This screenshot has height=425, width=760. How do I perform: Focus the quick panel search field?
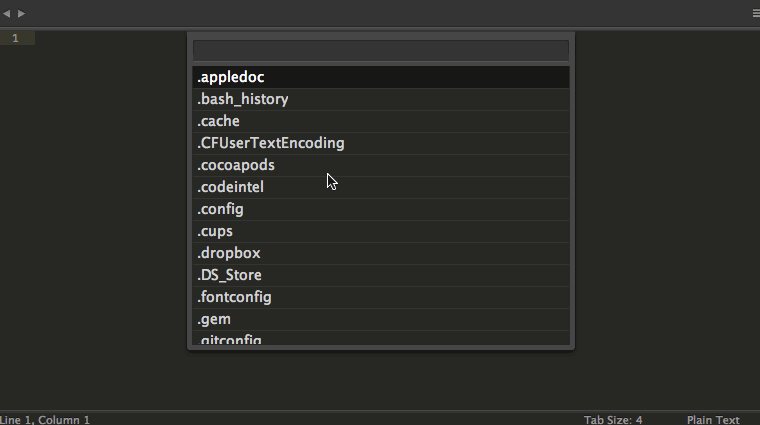click(381, 50)
